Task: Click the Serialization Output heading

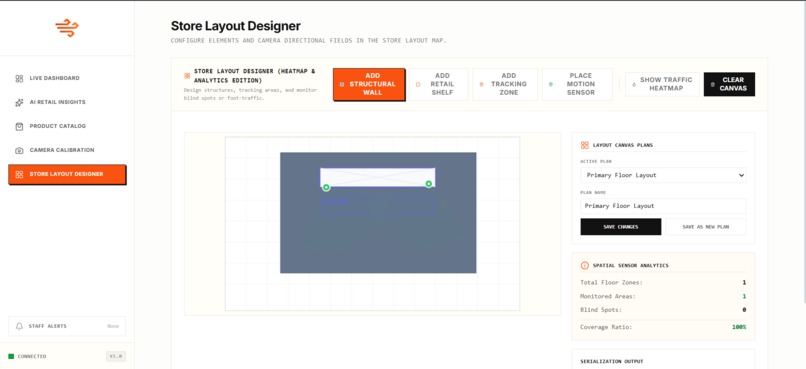Action: click(612, 362)
